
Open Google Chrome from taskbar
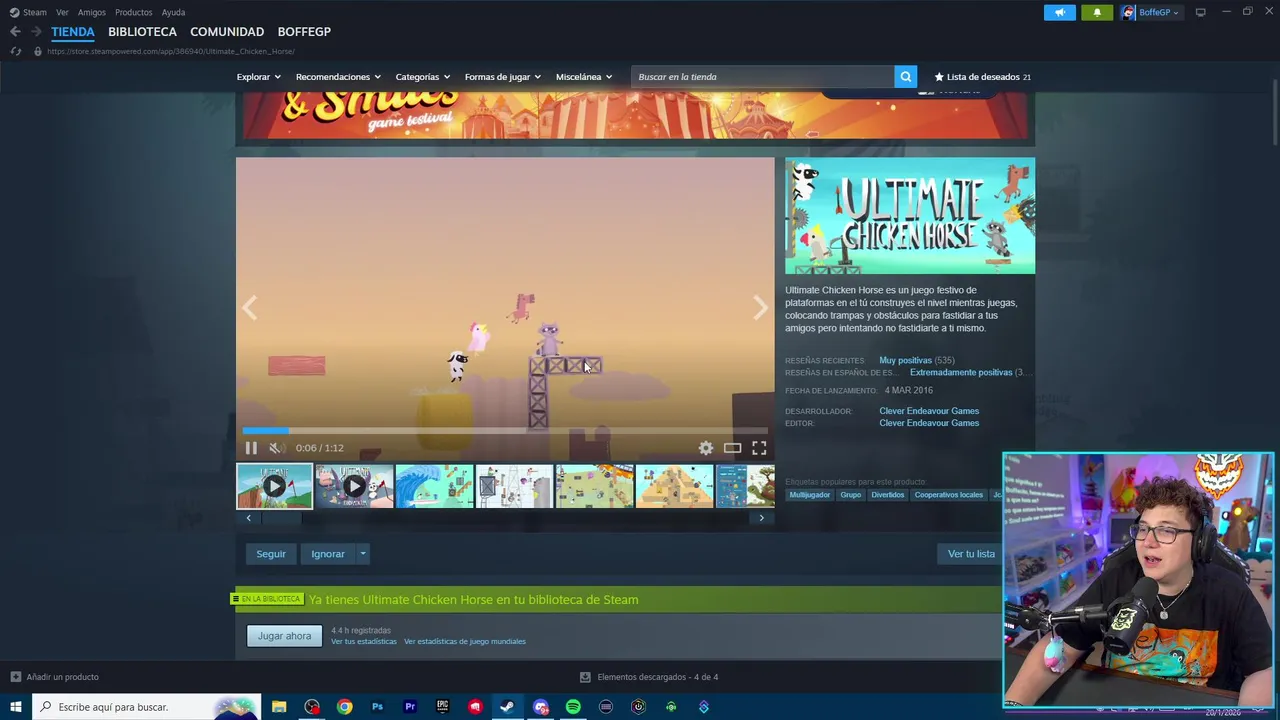[x=345, y=707]
